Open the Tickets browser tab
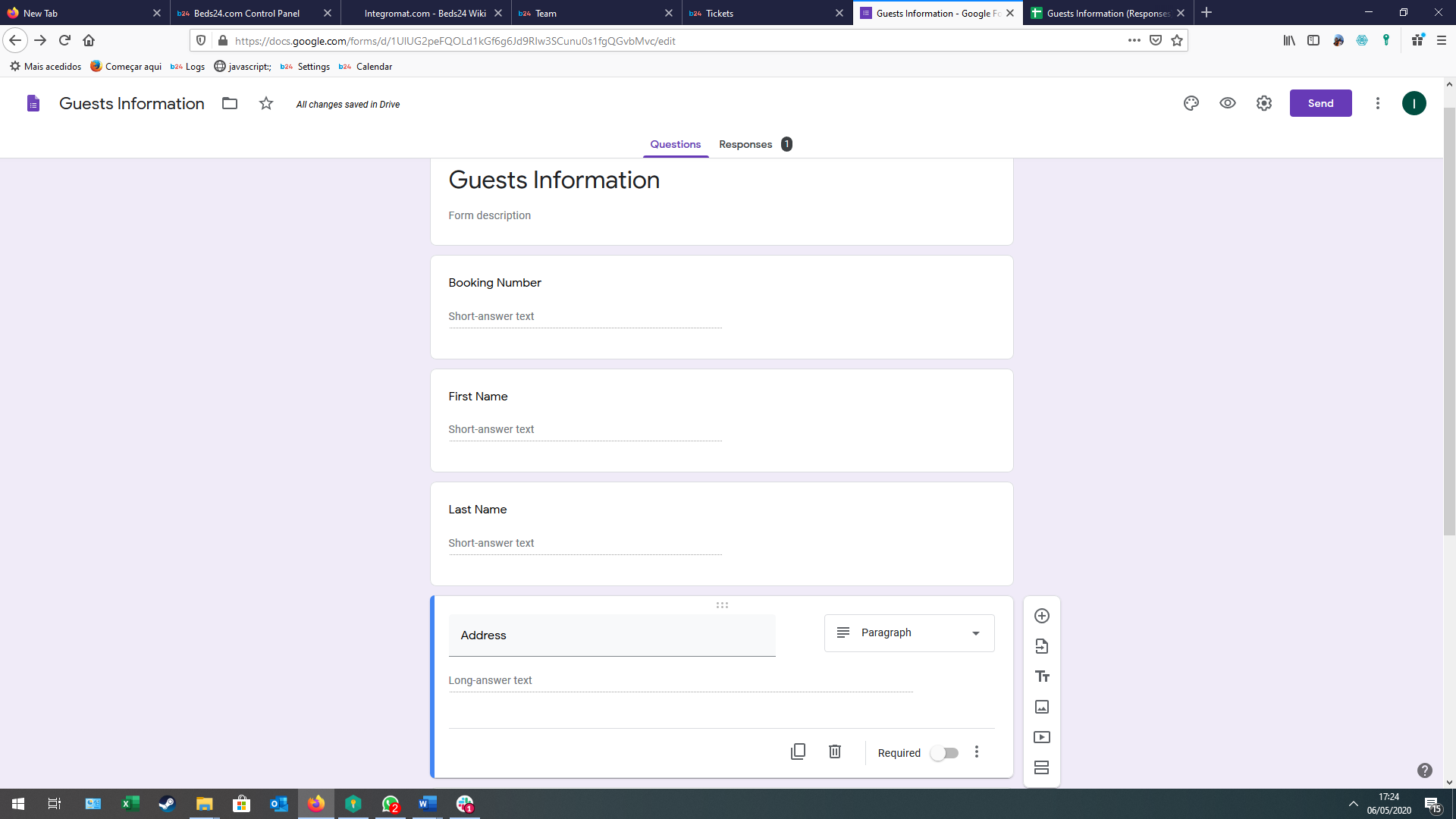This screenshot has height=819, width=1456. click(767, 13)
